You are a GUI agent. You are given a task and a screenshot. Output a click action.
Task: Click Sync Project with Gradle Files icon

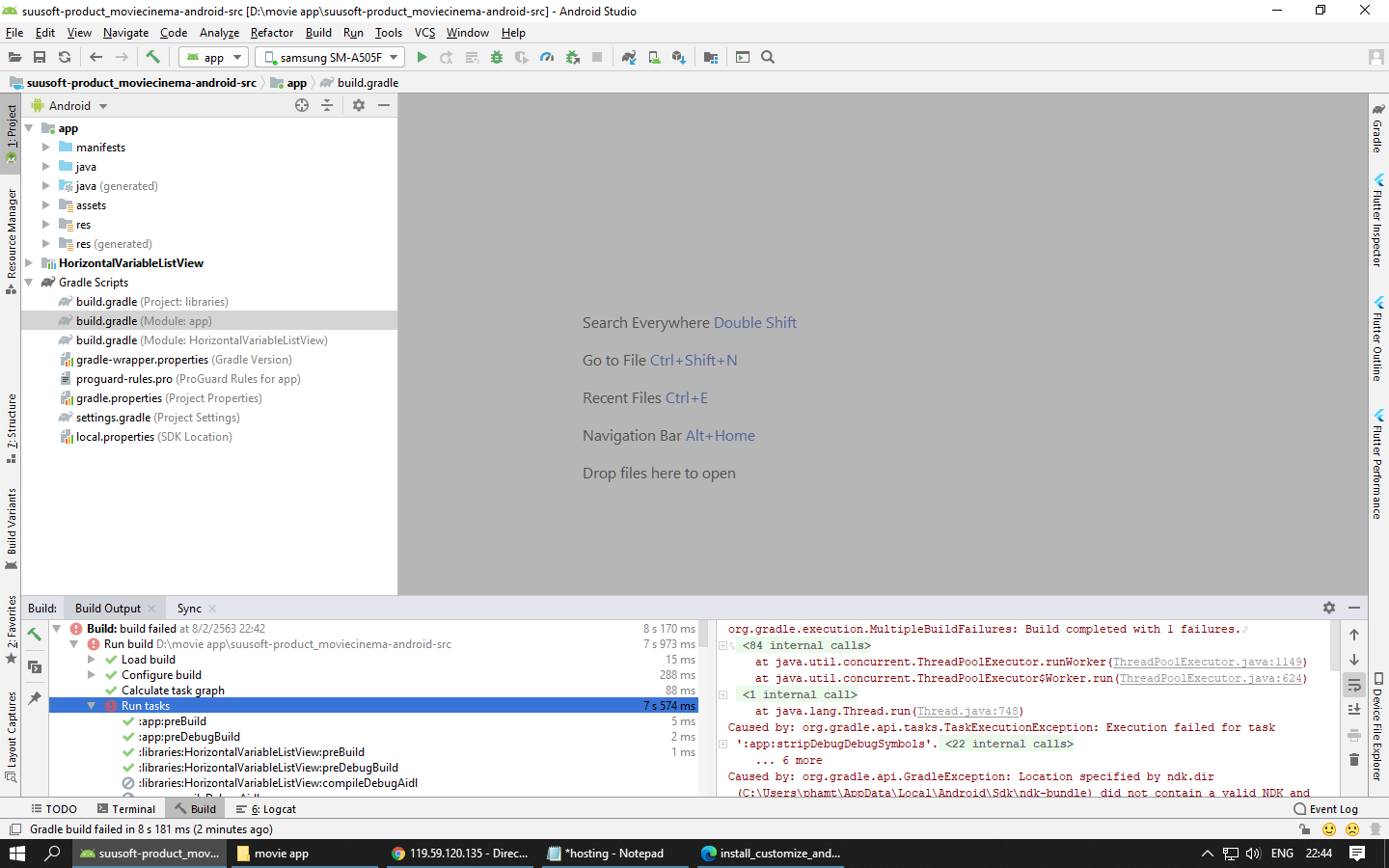coord(629,58)
